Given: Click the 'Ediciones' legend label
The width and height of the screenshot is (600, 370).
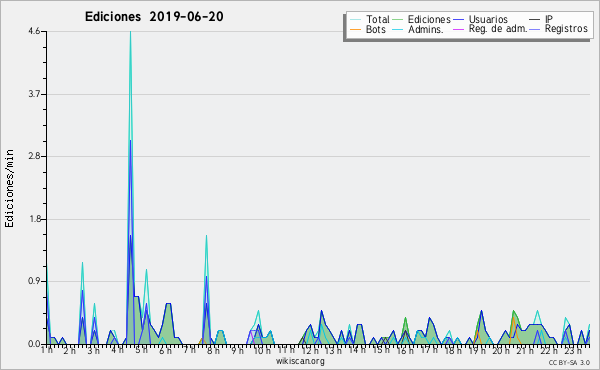Looking at the screenshot, I should point(429,19).
